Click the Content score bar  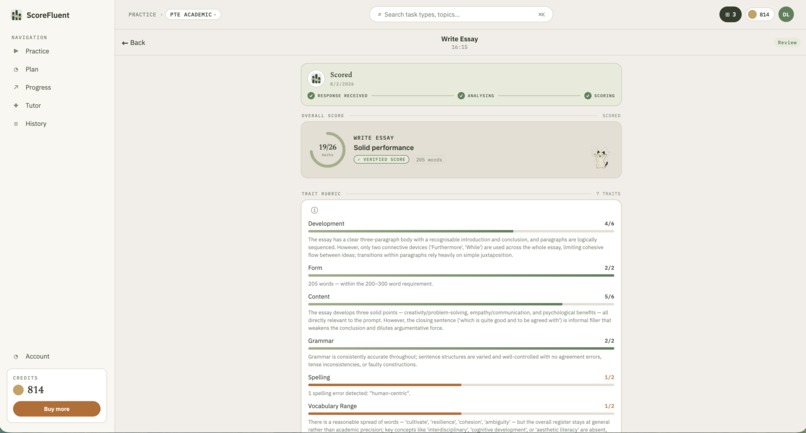pos(461,304)
